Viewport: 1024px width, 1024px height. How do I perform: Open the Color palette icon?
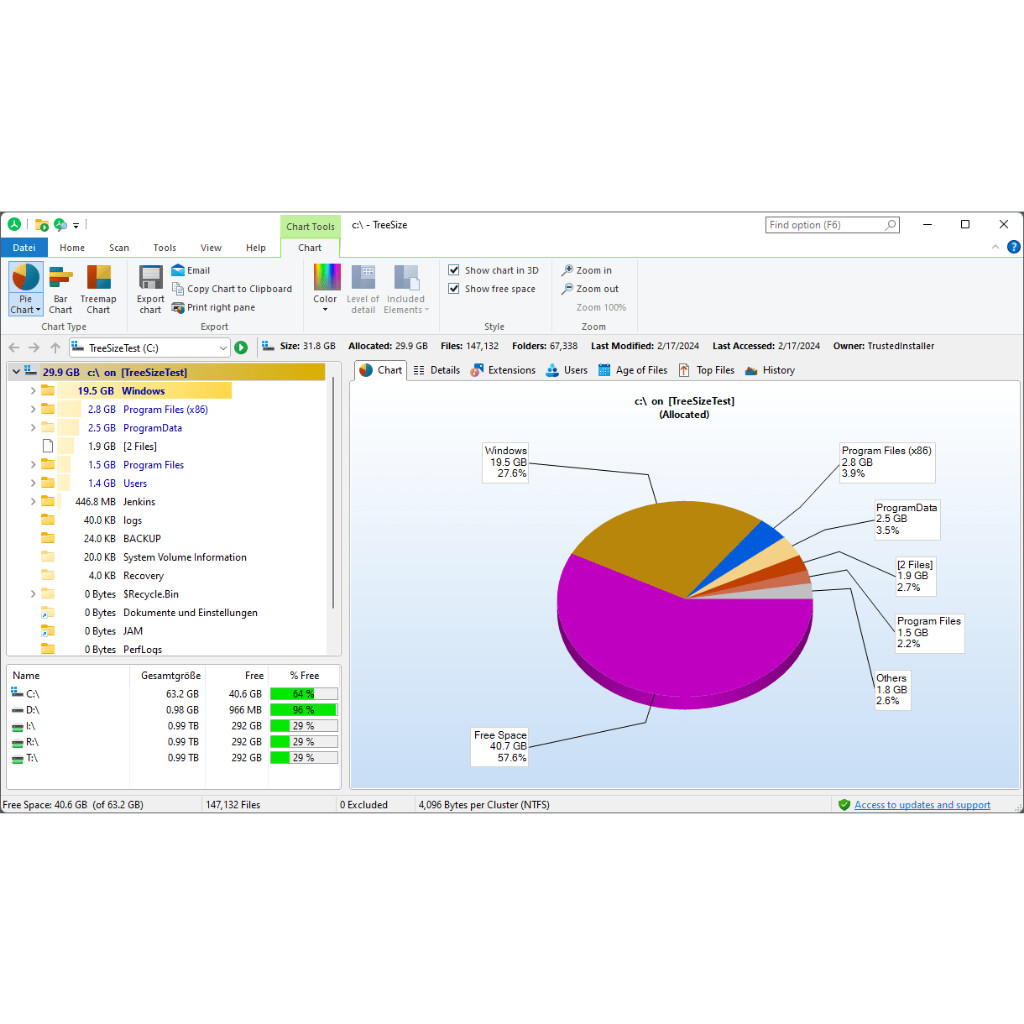326,279
